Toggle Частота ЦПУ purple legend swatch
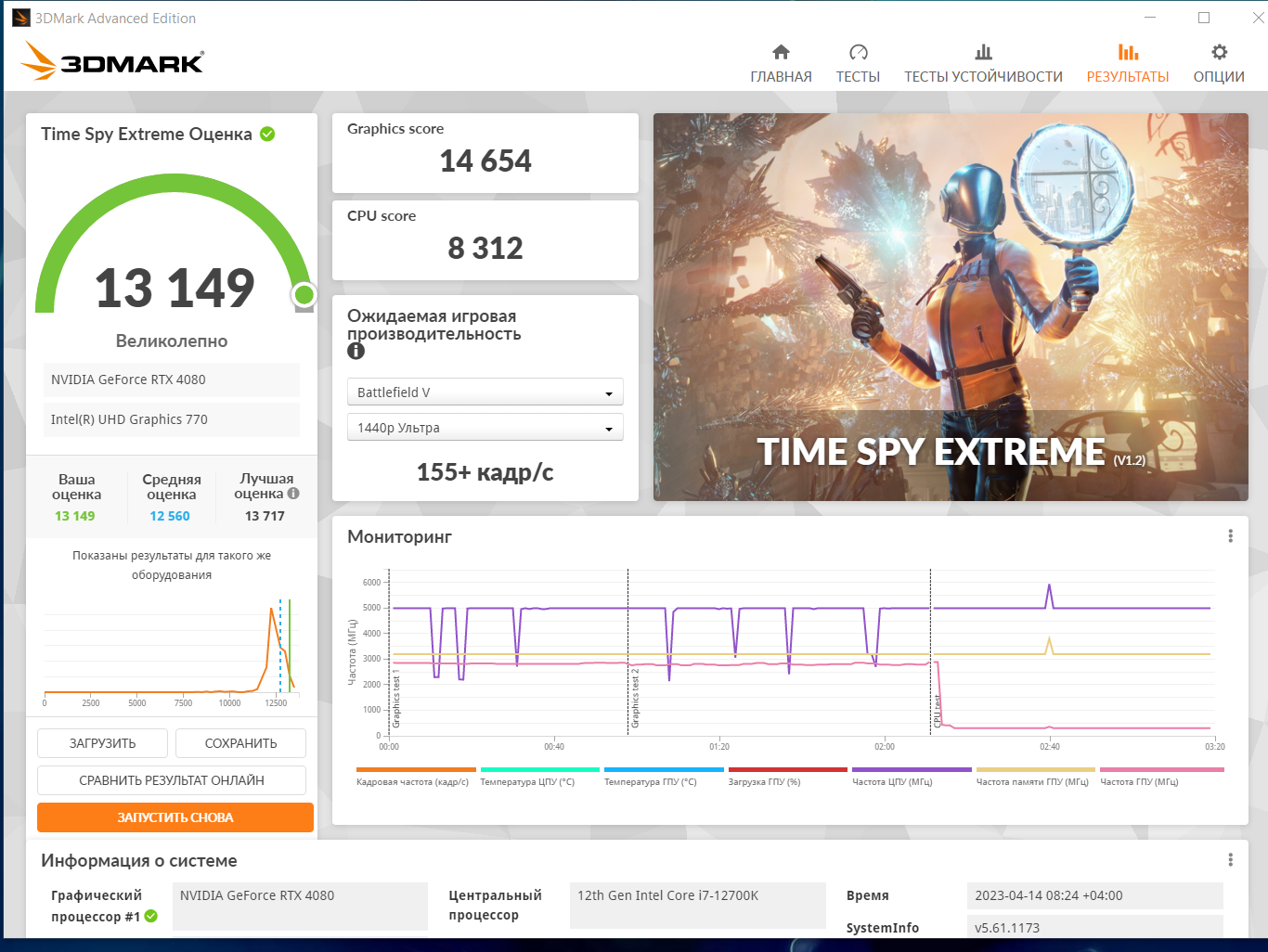This screenshot has width=1268, height=952. coord(912,769)
